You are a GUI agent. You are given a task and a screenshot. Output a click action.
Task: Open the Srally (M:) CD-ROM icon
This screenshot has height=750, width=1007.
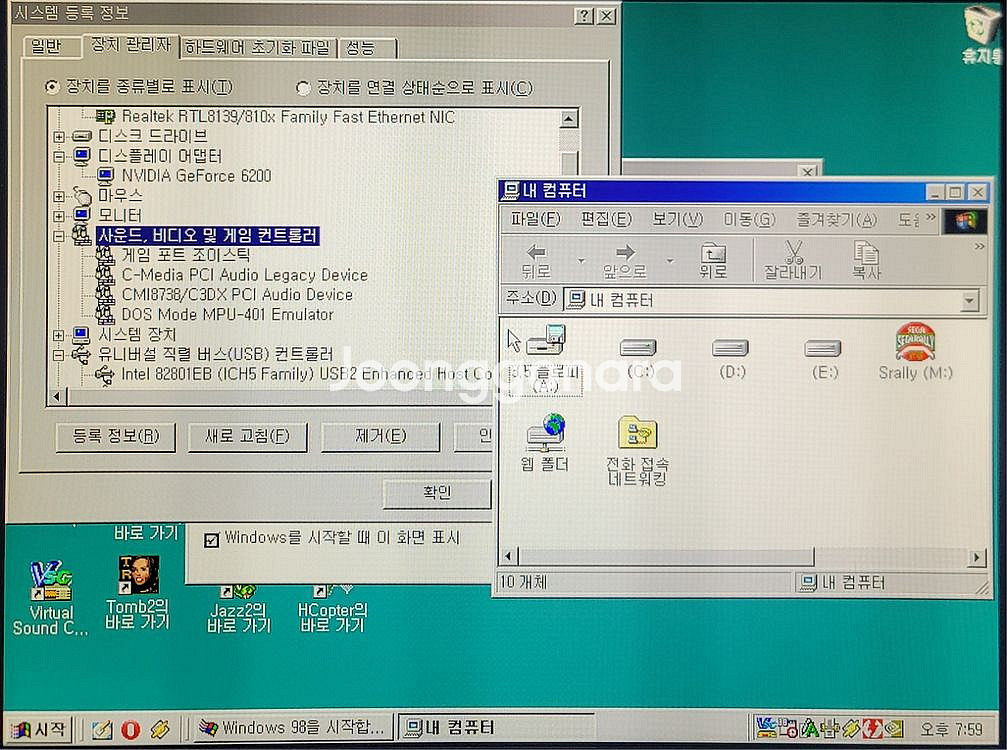[x=913, y=345]
